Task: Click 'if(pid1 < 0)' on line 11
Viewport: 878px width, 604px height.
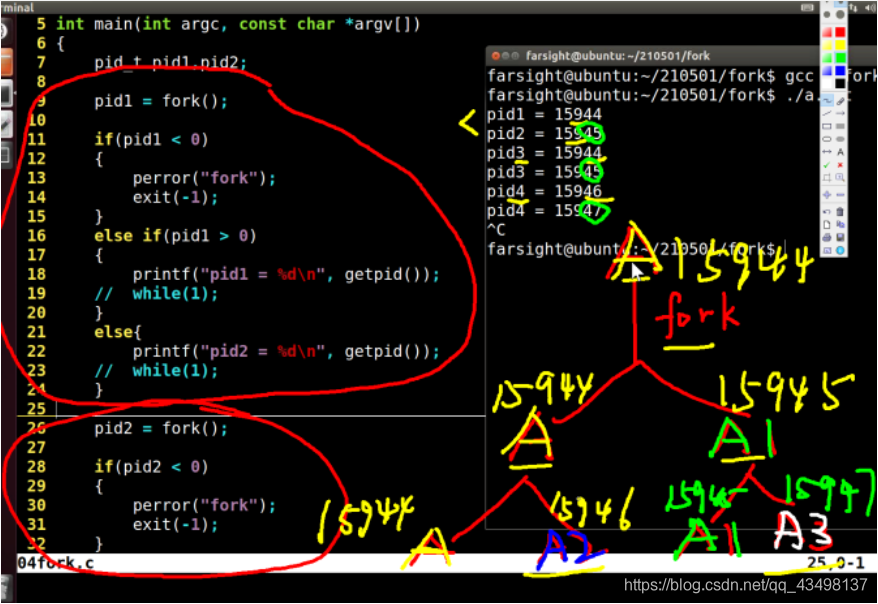Action: (x=151, y=139)
